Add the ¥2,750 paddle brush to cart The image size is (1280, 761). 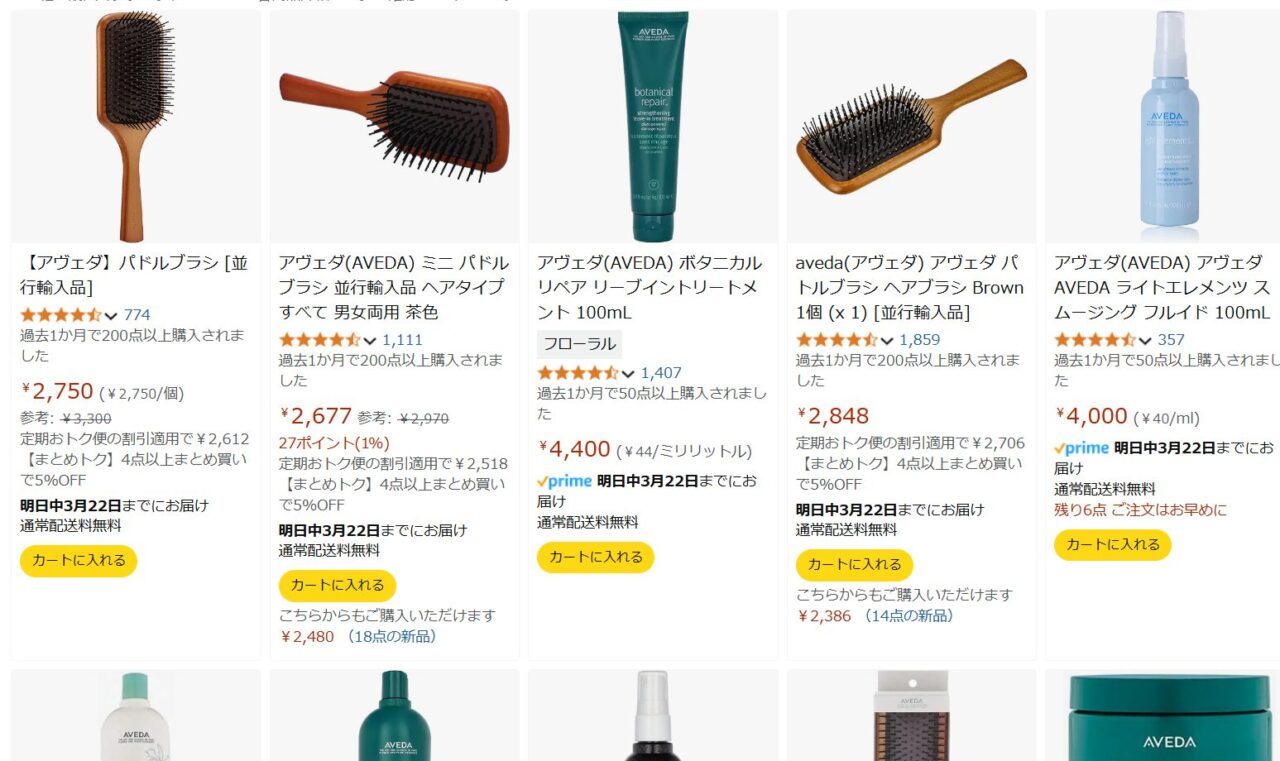(x=79, y=561)
